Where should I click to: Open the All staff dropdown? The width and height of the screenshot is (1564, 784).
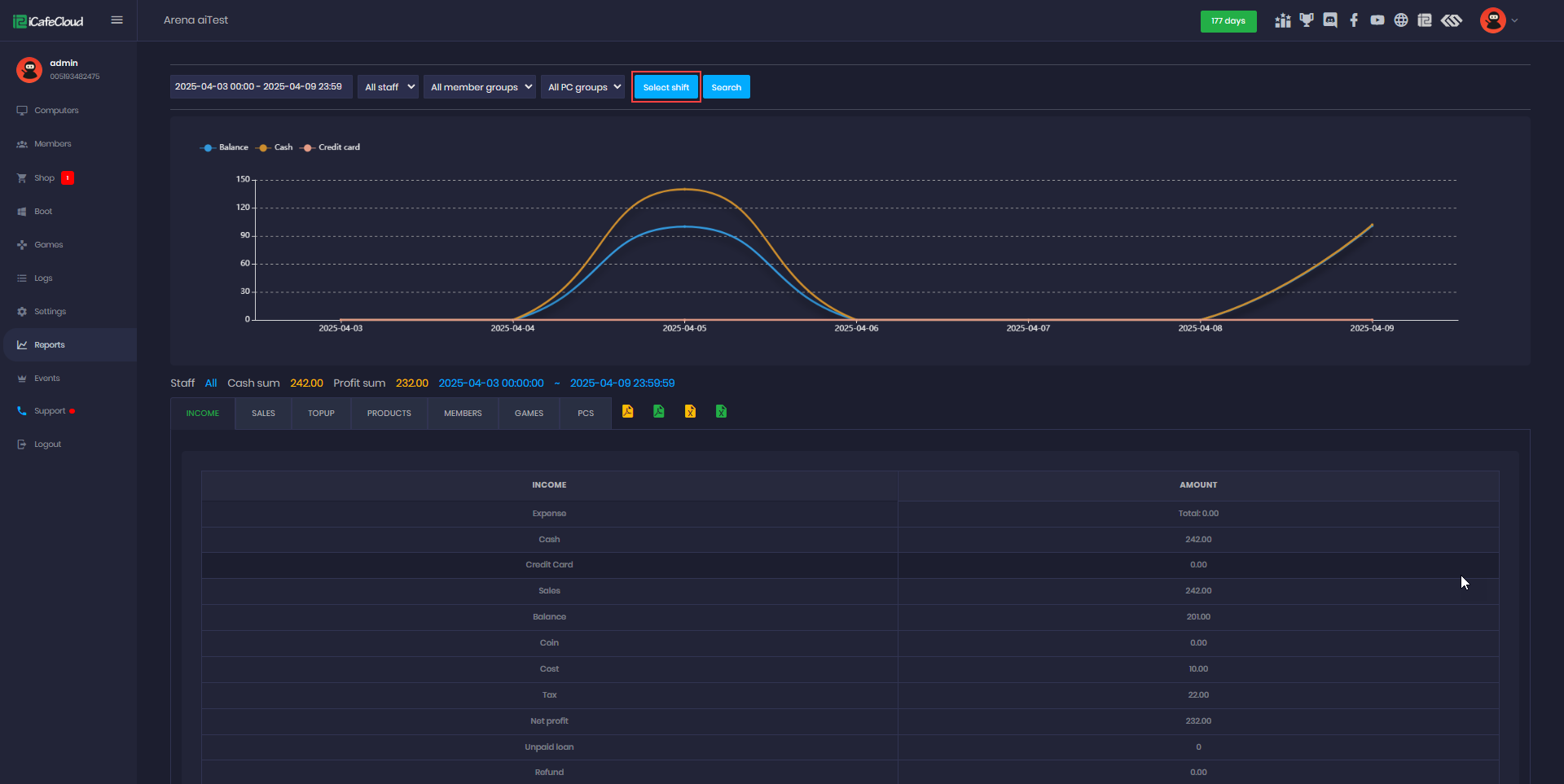[x=389, y=87]
